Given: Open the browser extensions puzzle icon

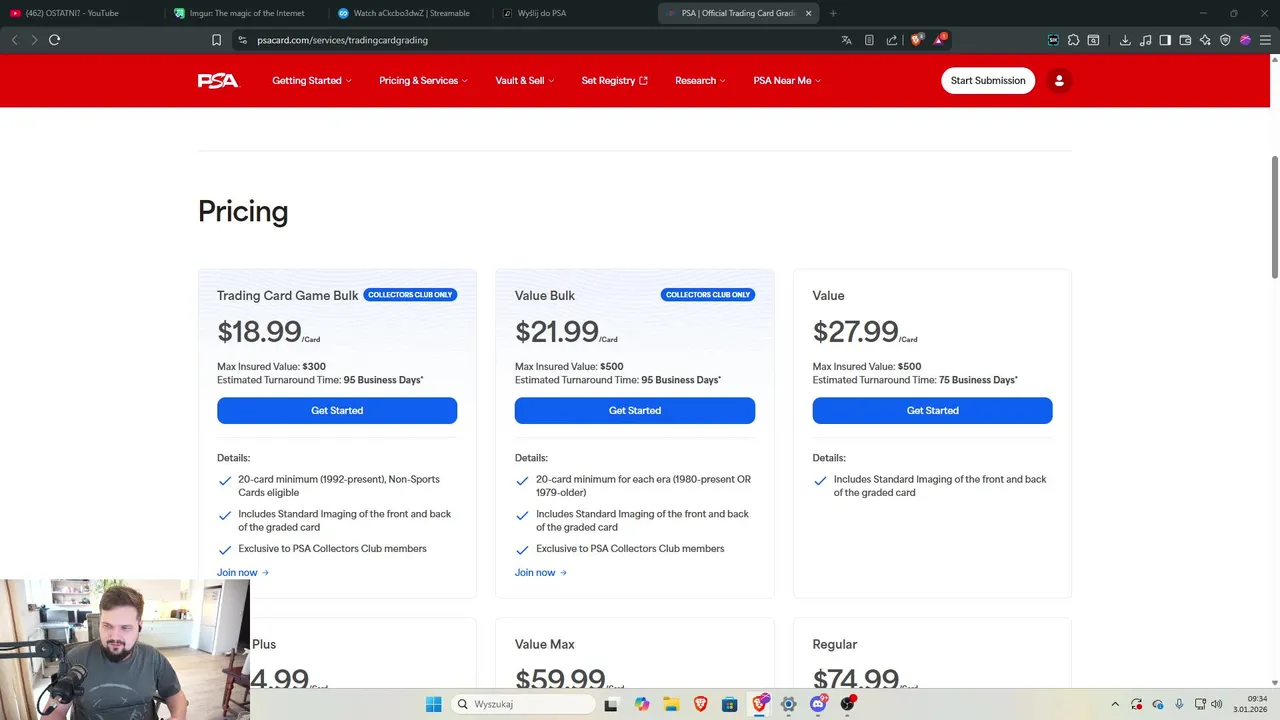Looking at the screenshot, I should (x=1073, y=40).
